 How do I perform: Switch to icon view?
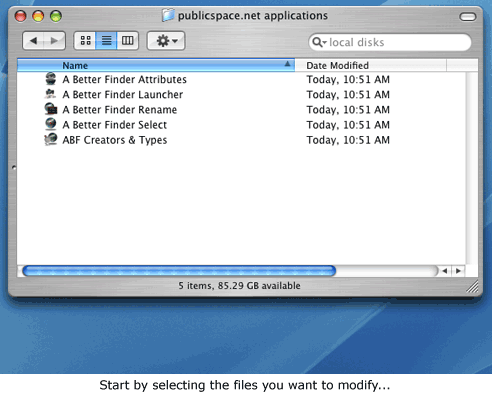(85, 41)
